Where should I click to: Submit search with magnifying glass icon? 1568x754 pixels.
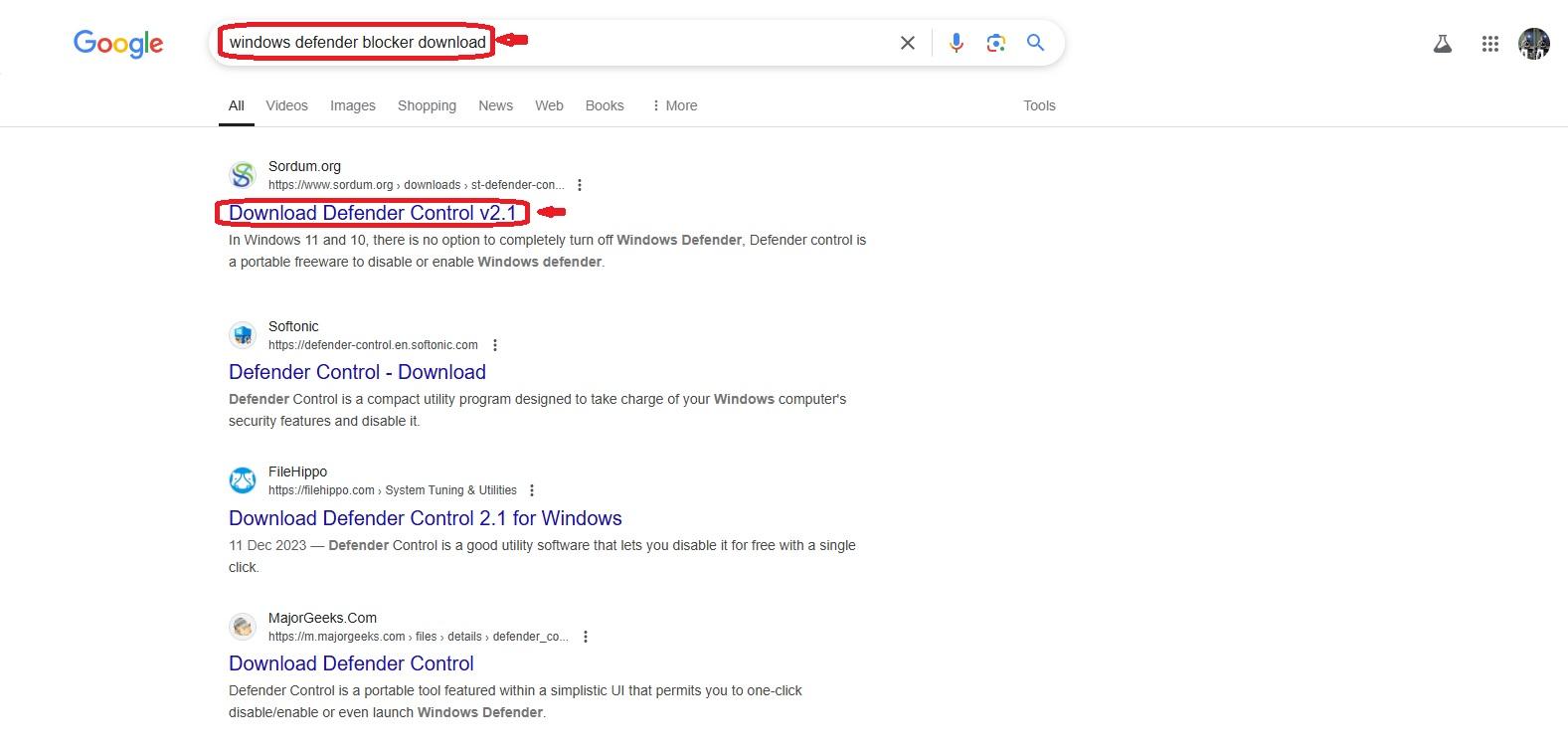(x=1036, y=43)
